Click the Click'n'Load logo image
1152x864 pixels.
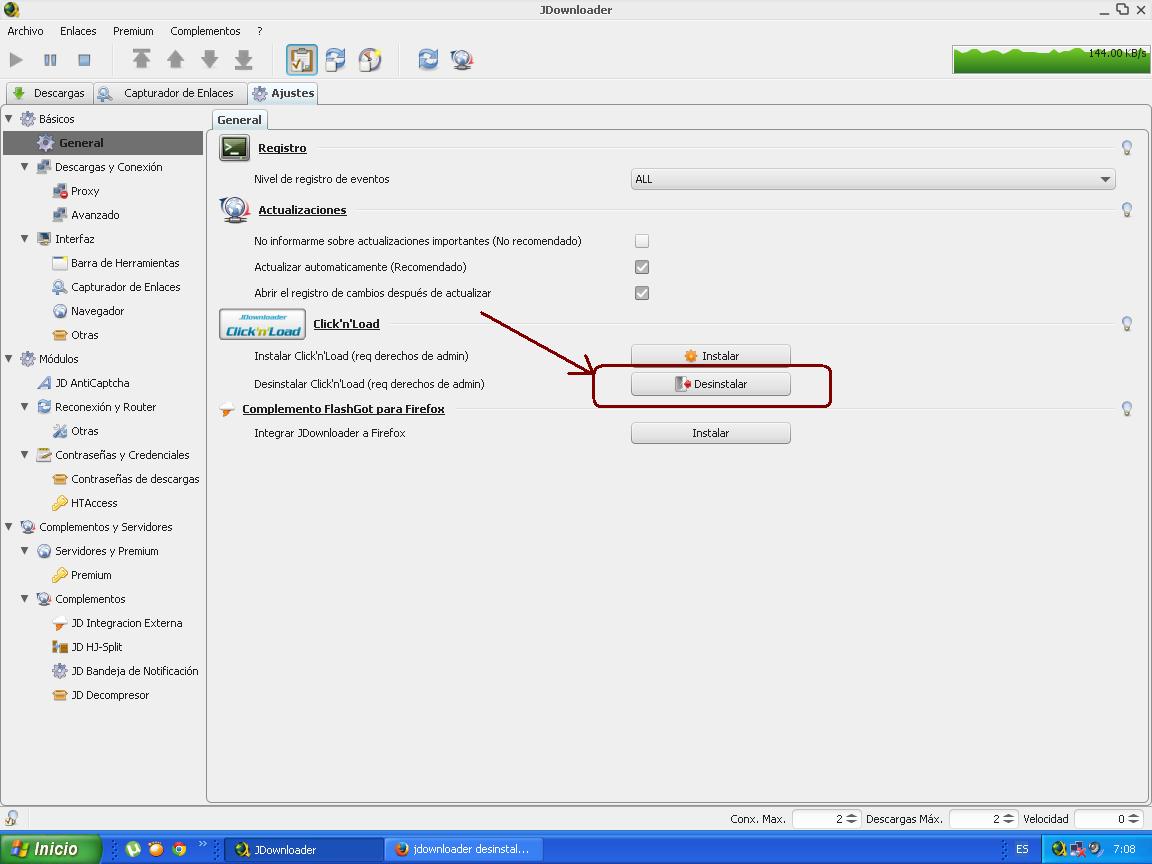[x=262, y=324]
